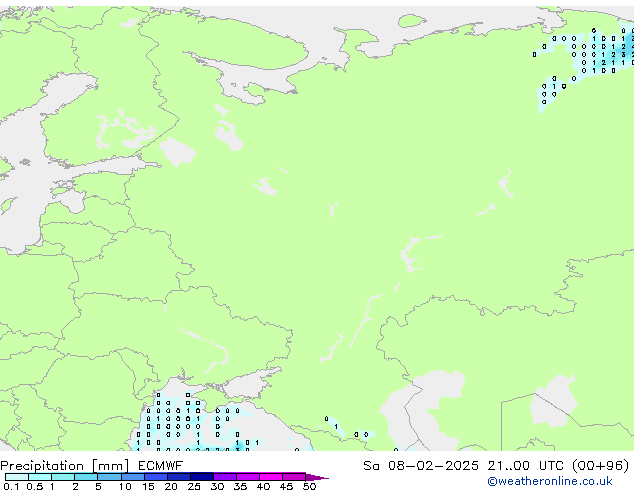Select the magenta 40–45 mm legend swatch
This screenshot has height=490, width=634.
click(271, 477)
